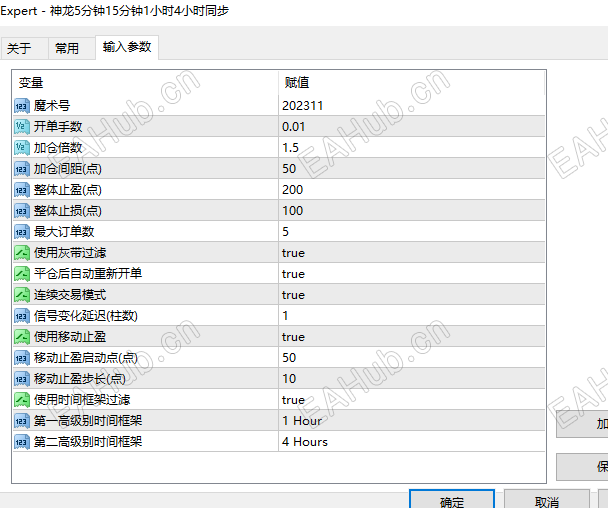Click the 取消 button
Viewport: 608px width, 508px height.
[547, 500]
